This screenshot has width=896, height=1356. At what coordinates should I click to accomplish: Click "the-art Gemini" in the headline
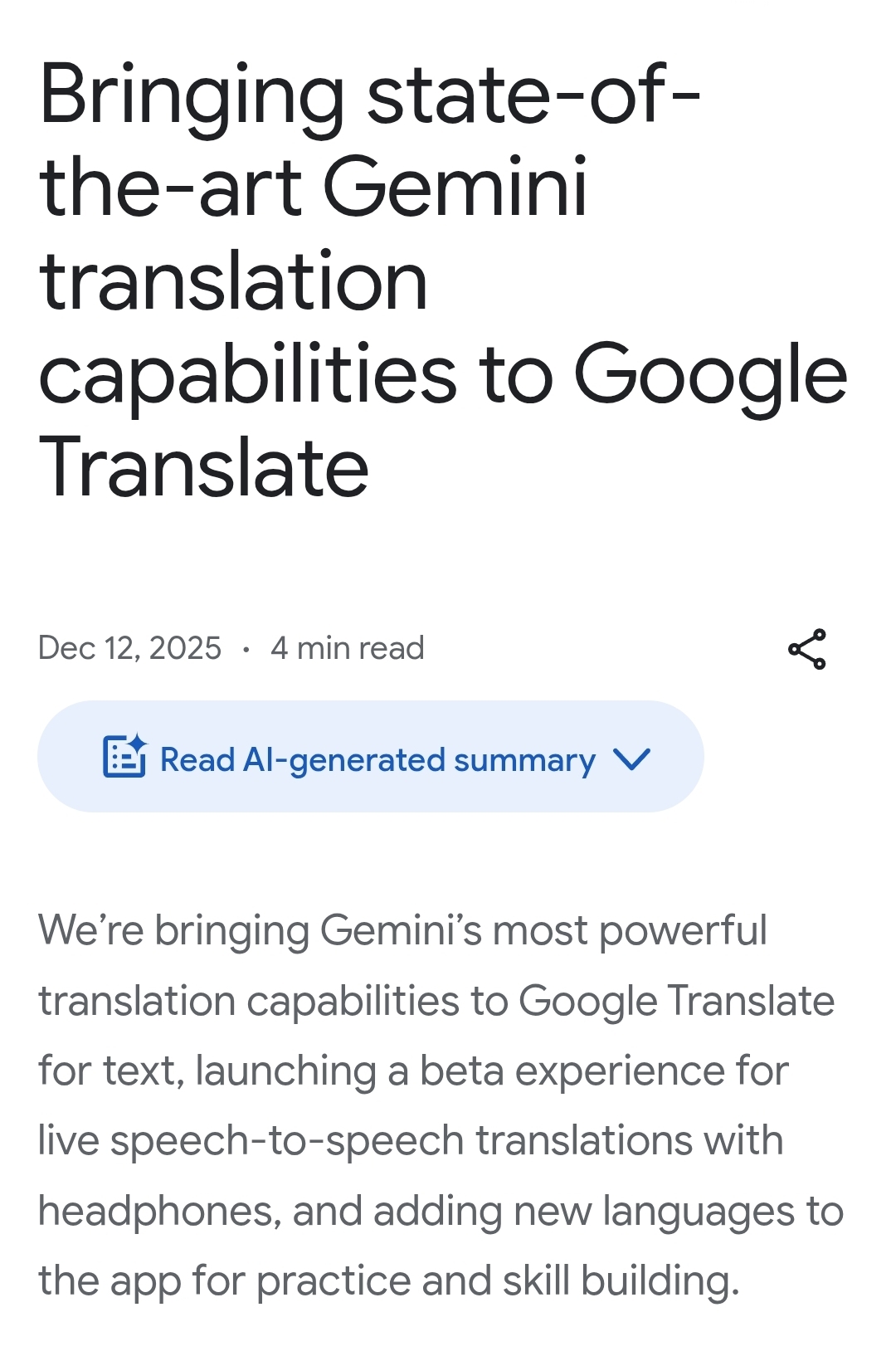coord(314,188)
